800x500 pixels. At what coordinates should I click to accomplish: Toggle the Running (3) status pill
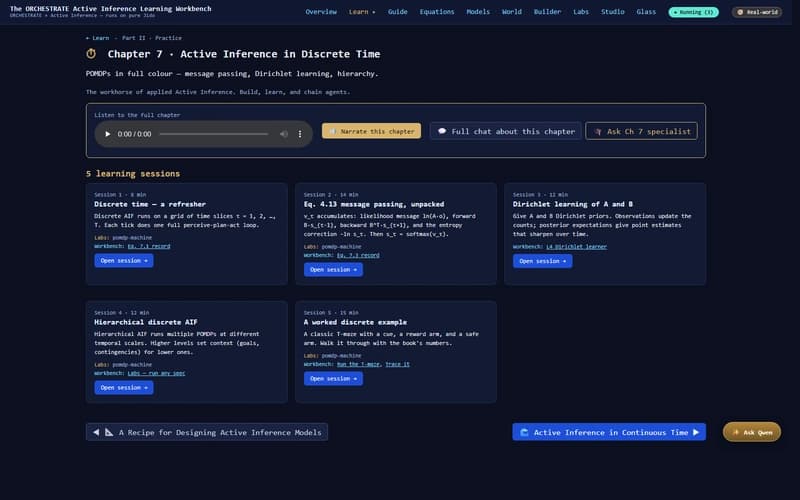692,12
